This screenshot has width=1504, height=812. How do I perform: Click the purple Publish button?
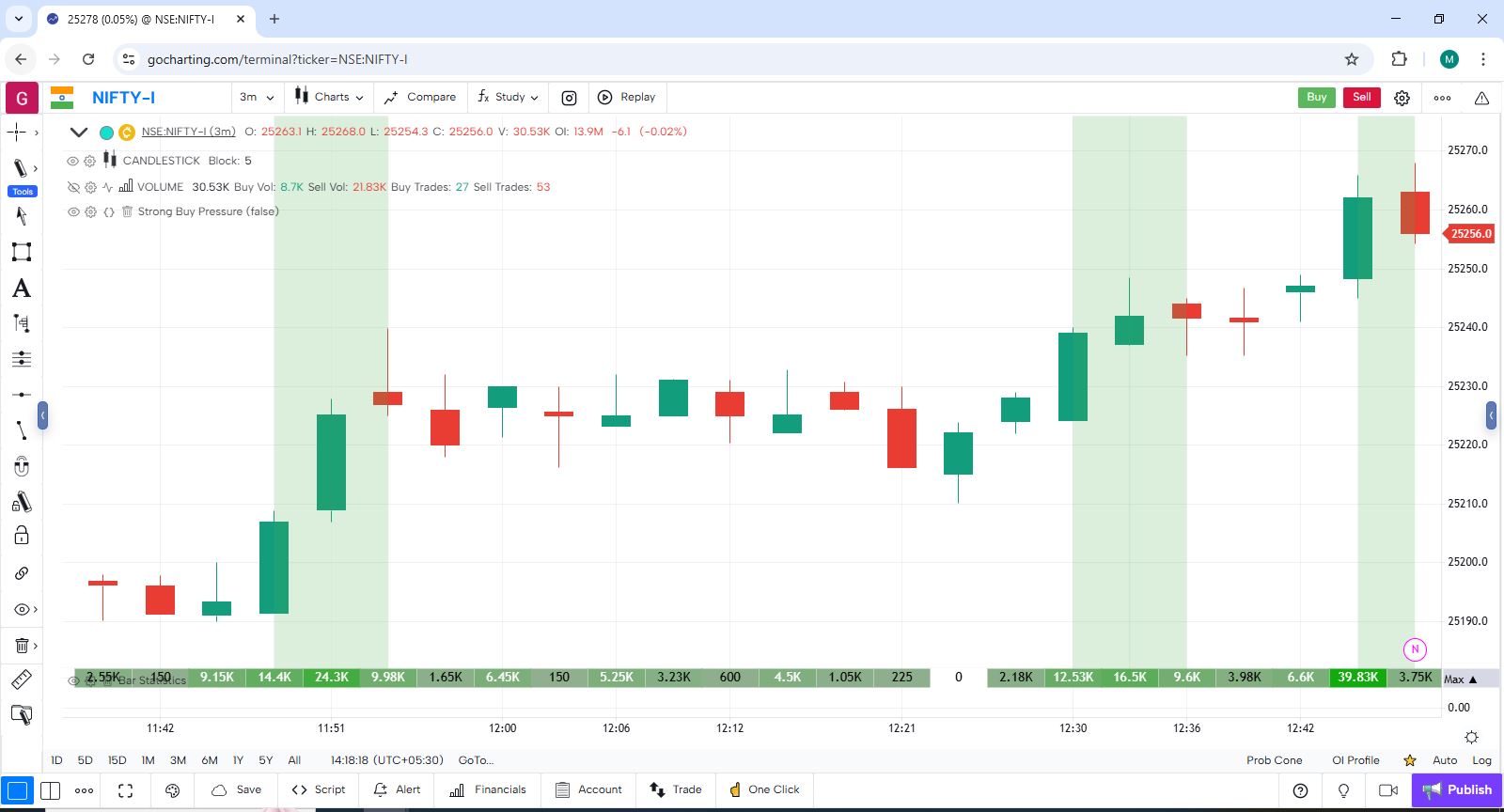click(x=1456, y=789)
